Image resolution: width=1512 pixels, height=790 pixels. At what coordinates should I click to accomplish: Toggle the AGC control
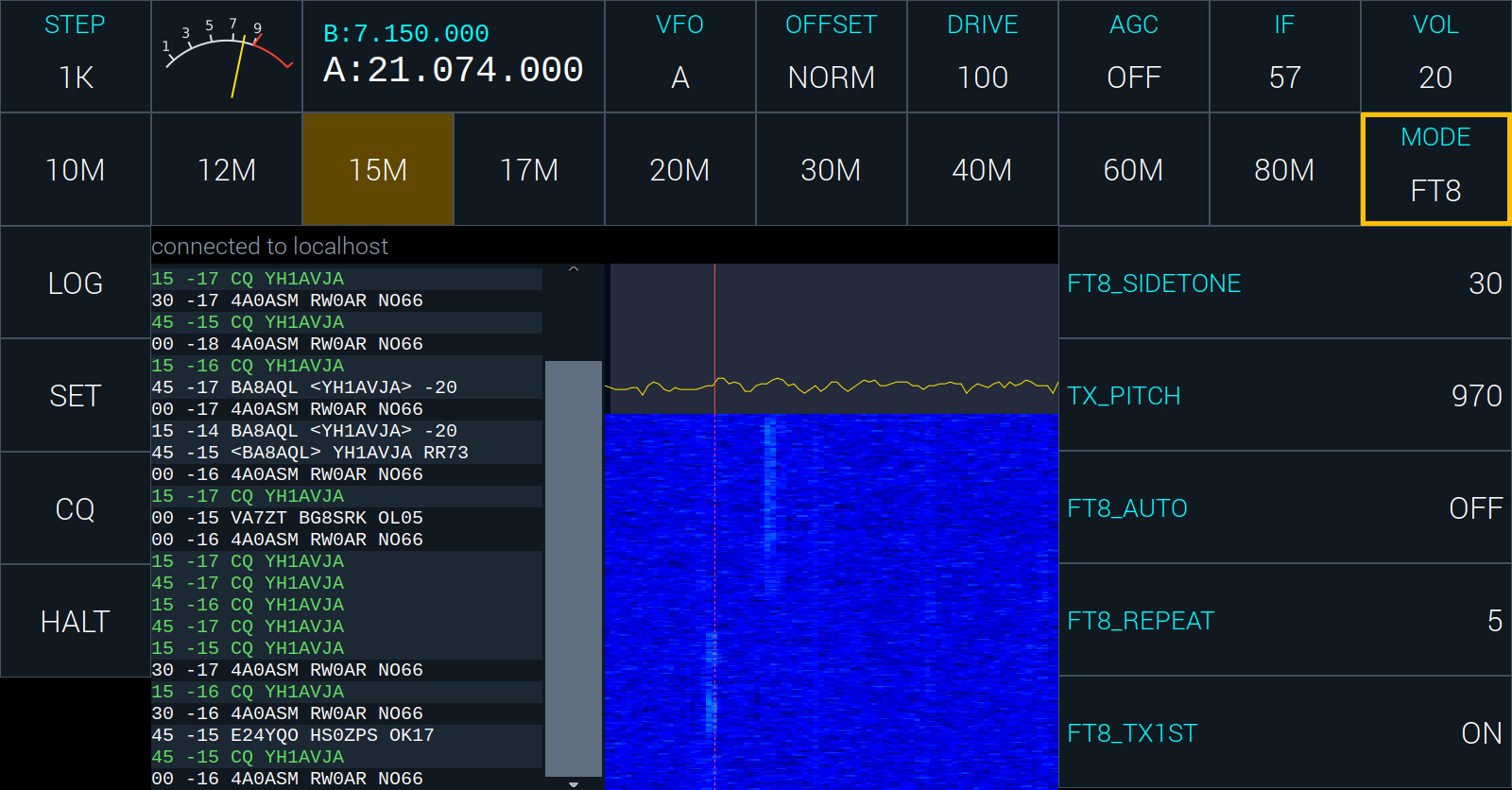[1134, 57]
